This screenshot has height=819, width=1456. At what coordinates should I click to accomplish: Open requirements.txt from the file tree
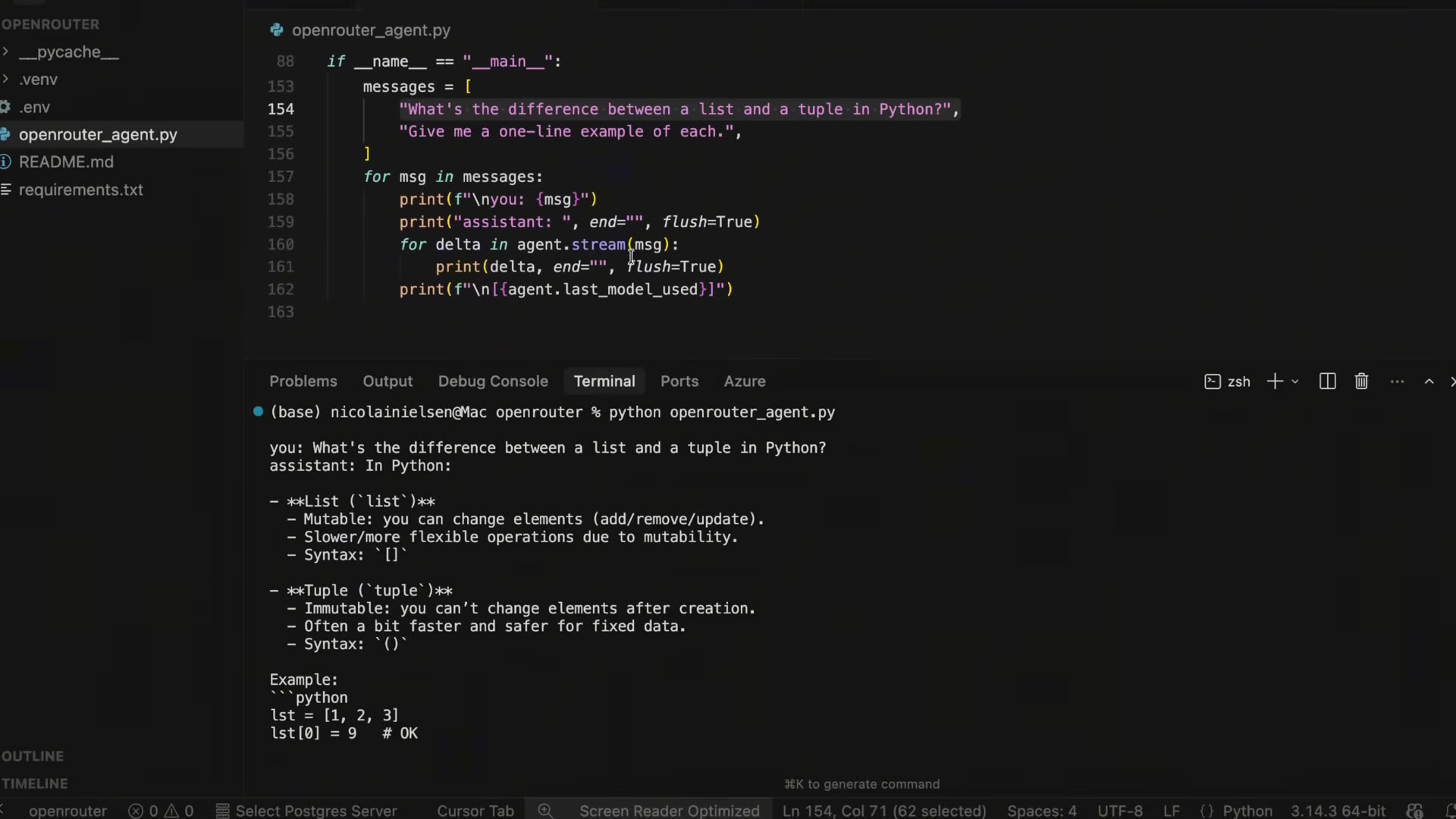tap(80, 190)
